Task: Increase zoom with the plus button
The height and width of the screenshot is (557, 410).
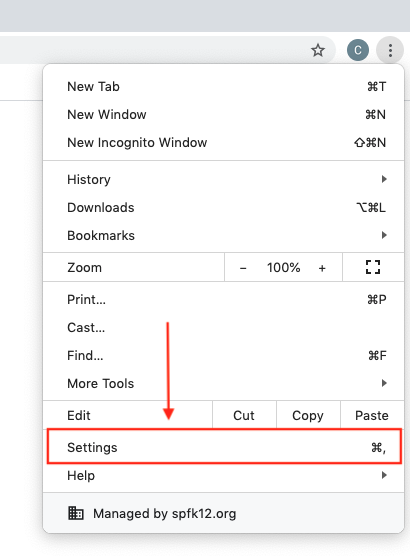Action: click(322, 268)
